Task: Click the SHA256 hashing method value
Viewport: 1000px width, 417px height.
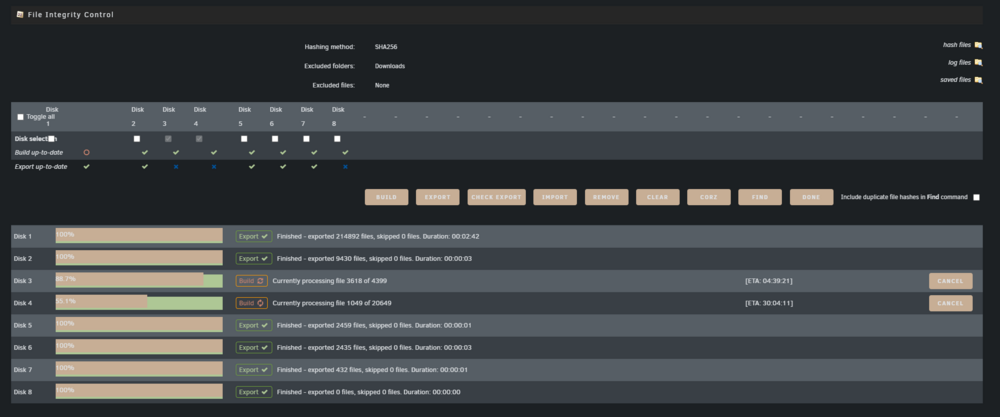Action: click(x=386, y=47)
